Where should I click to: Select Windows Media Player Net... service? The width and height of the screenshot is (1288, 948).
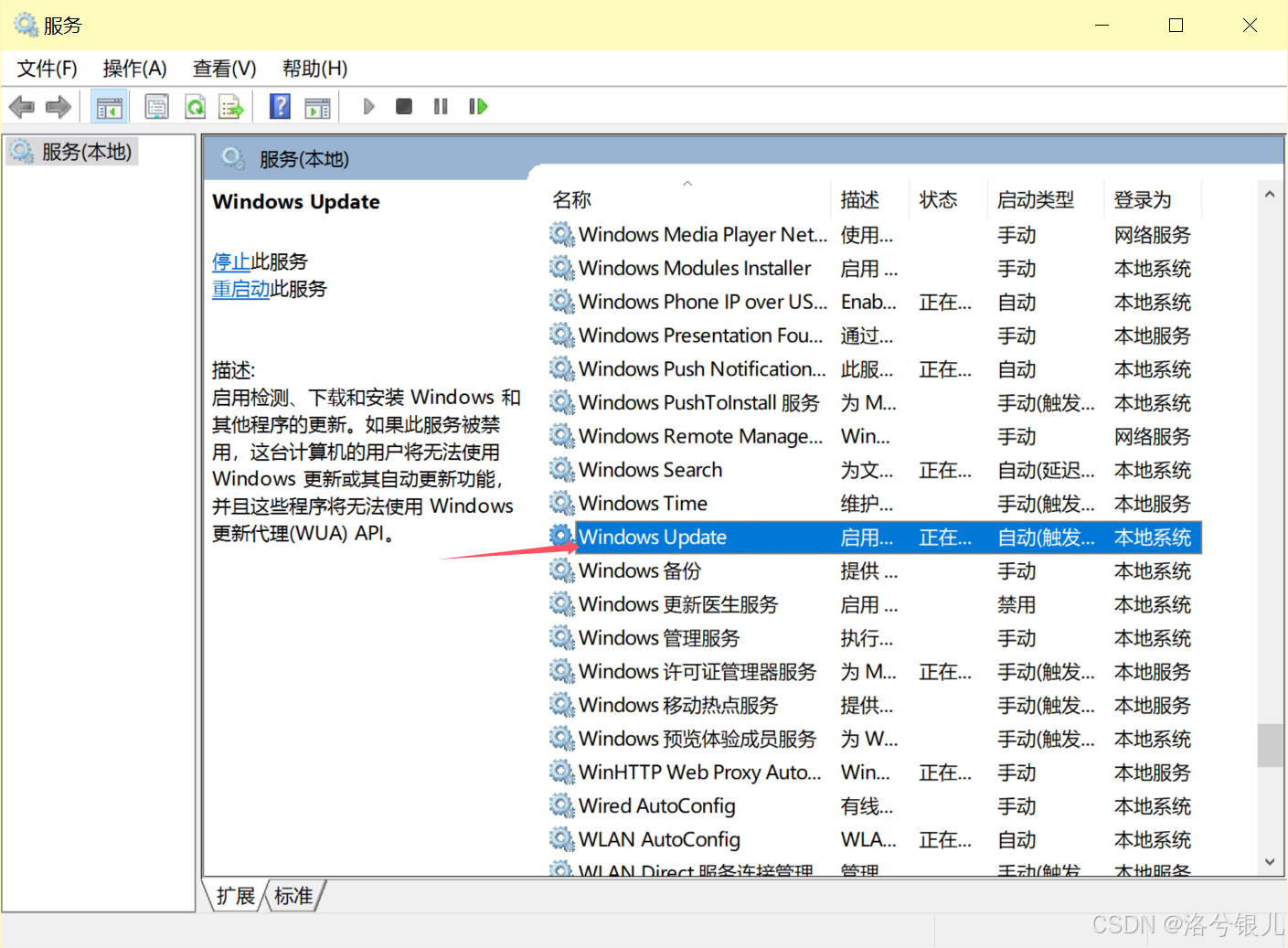874,235
